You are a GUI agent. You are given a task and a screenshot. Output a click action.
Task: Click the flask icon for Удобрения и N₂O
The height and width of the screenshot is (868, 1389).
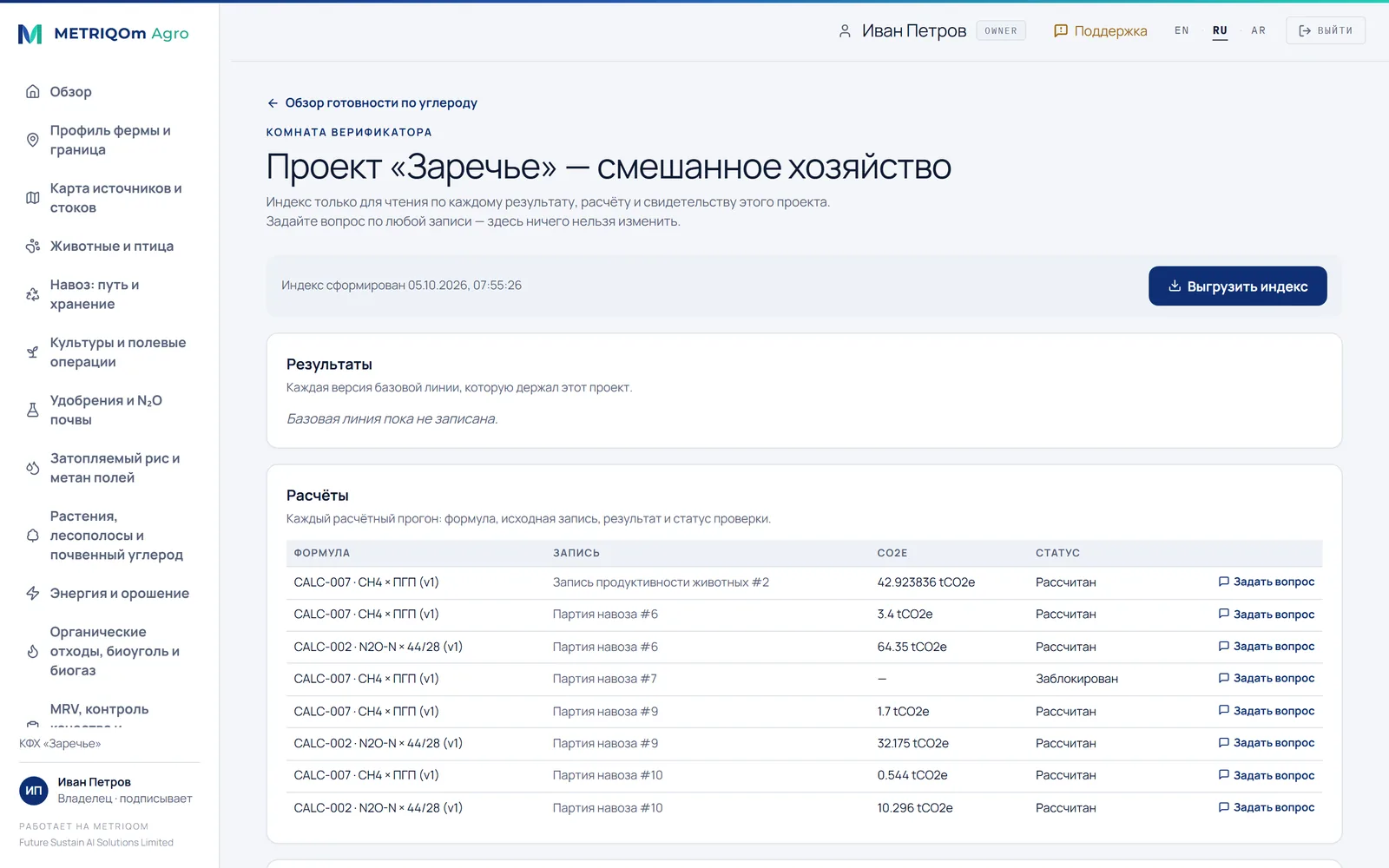point(33,410)
